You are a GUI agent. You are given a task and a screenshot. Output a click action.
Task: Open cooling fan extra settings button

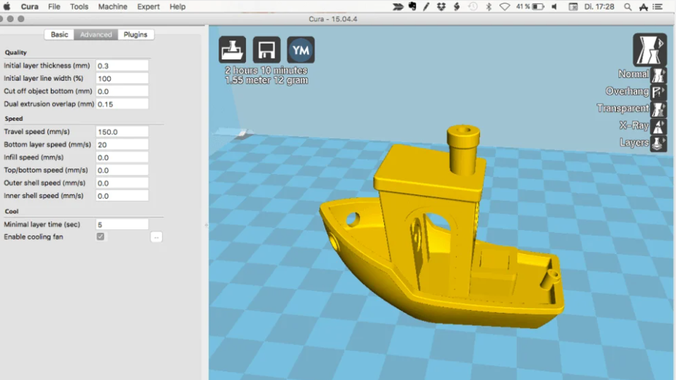156,237
